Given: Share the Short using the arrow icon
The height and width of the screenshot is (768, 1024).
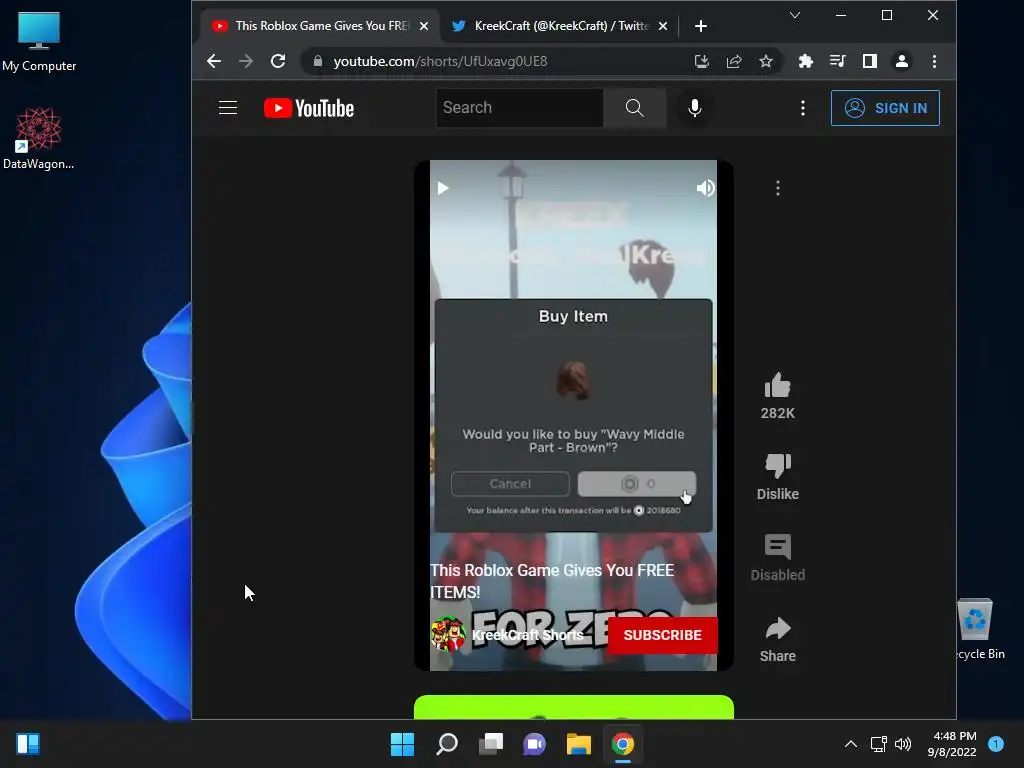Looking at the screenshot, I should [777, 628].
